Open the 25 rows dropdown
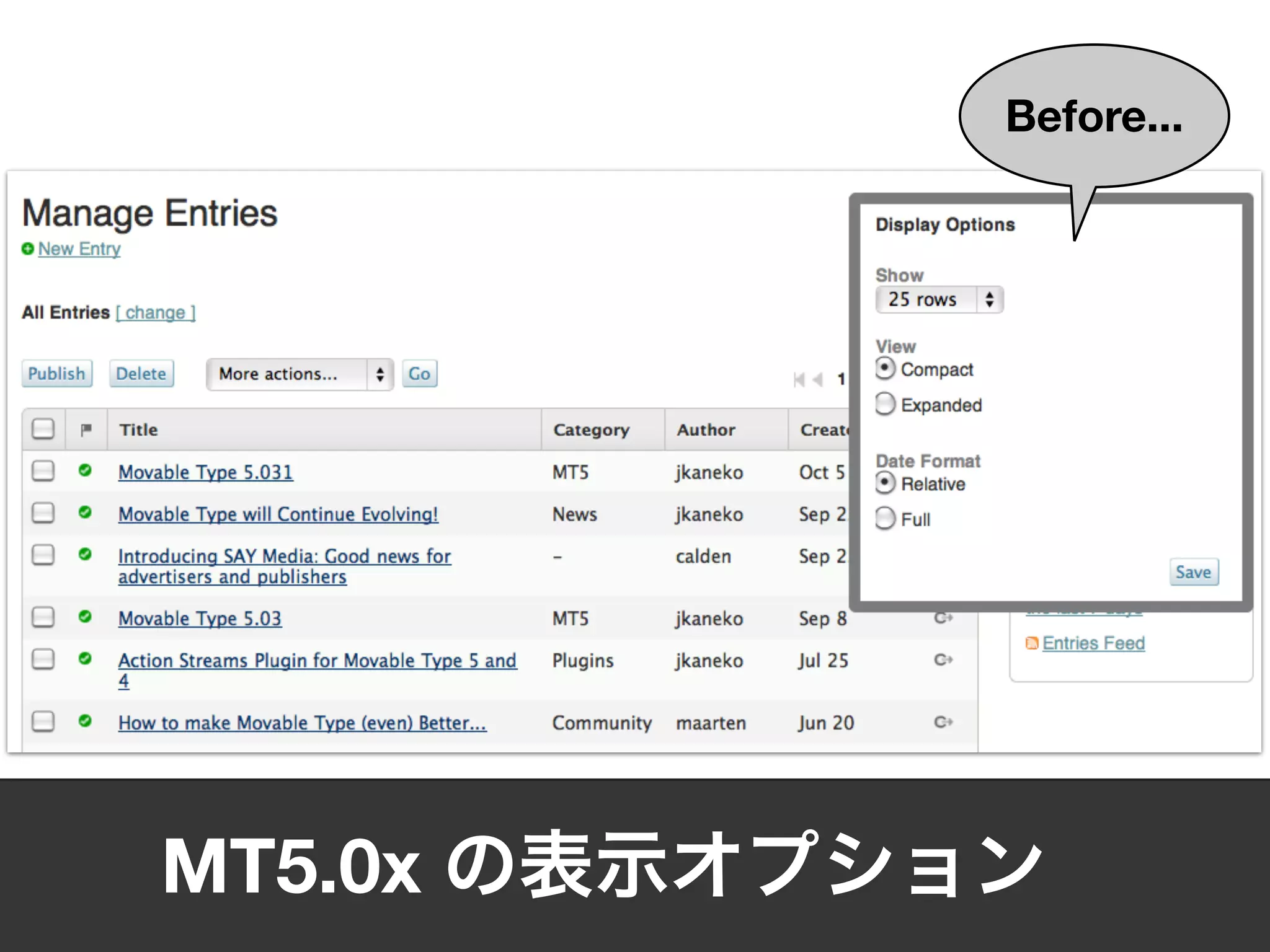The width and height of the screenshot is (1270, 952). pos(939,300)
